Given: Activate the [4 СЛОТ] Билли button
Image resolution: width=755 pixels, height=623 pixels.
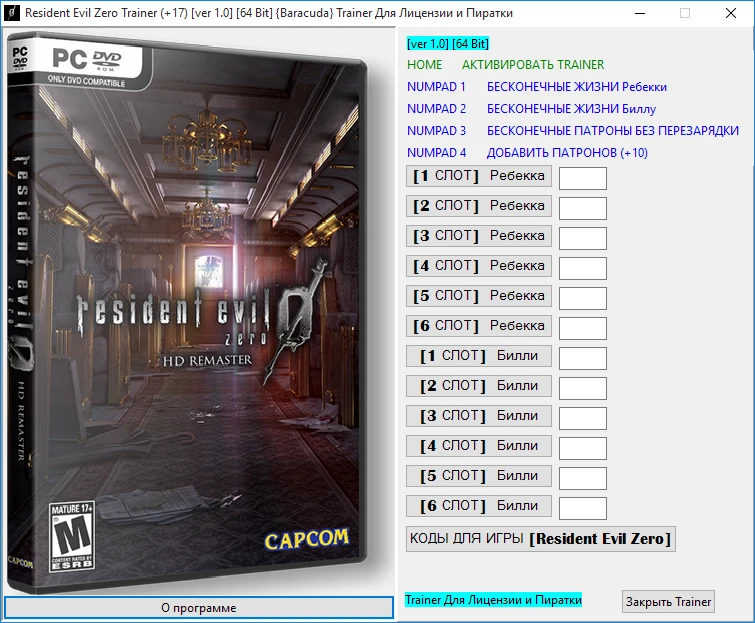Looking at the screenshot, I should click(479, 446).
